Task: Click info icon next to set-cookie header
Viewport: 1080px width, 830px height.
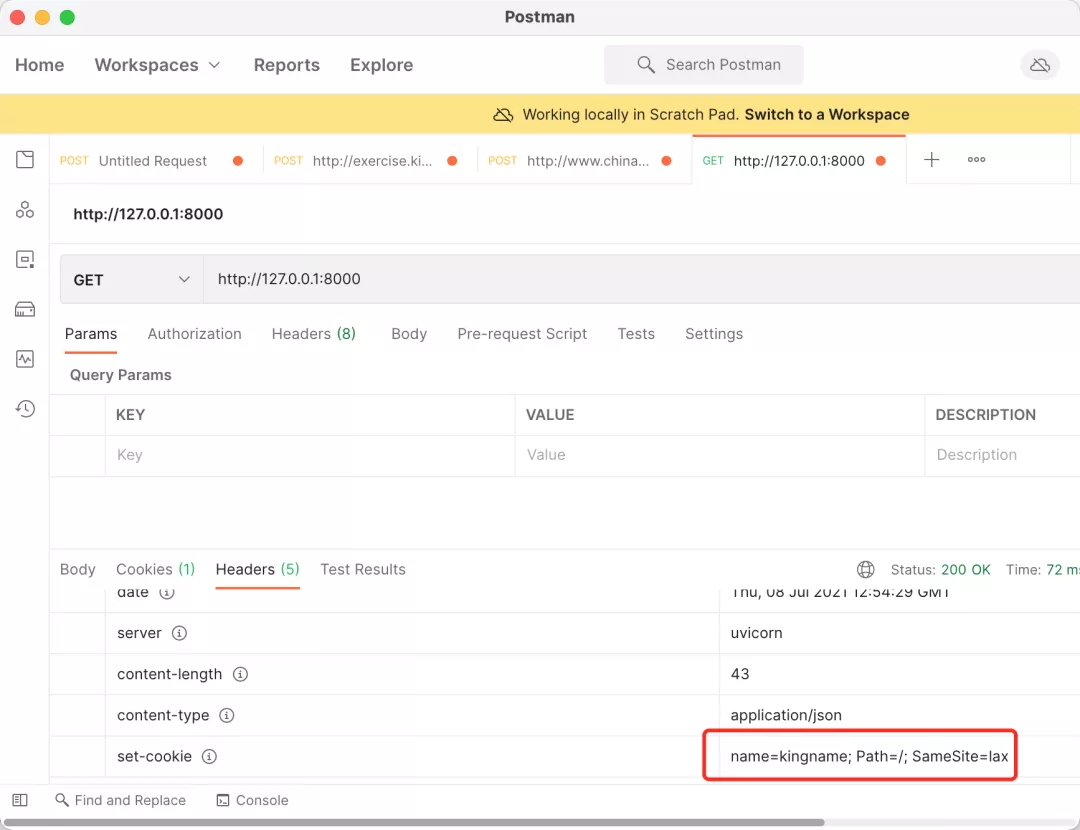Action: coord(209,757)
